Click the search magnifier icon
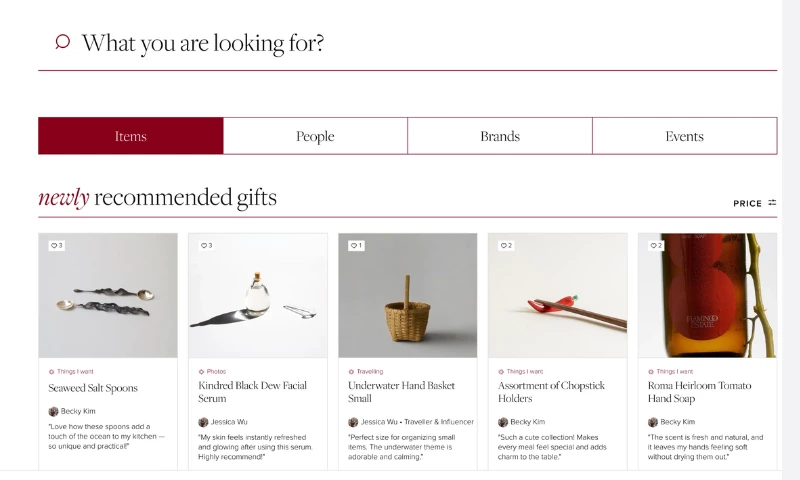The width and height of the screenshot is (800, 480). pyautogui.click(x=62, y=42)
